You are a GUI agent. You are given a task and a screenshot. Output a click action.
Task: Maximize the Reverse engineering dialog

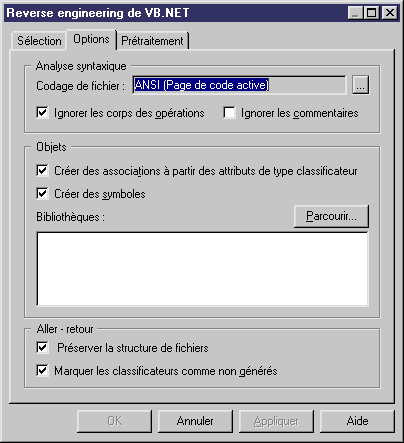[371, 13]
